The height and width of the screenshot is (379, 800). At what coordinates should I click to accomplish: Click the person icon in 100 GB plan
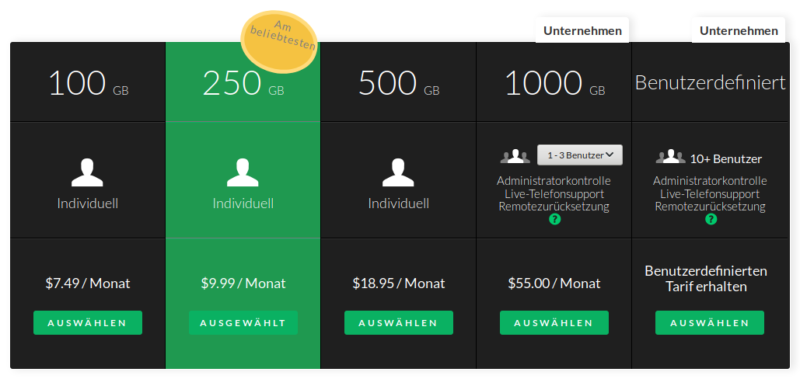87,172
